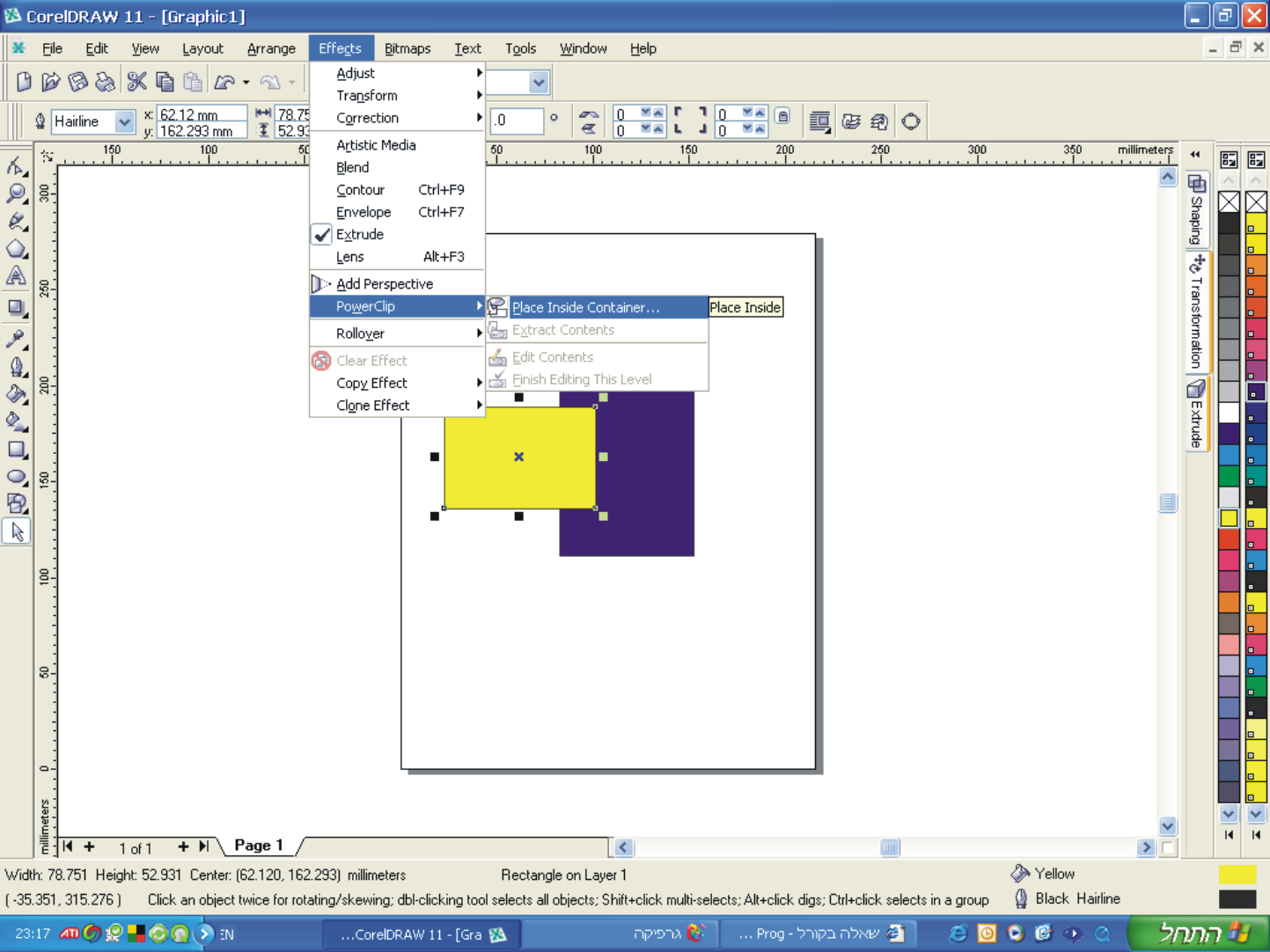Open the zoom level dropdown in toolbar

coord(539,83)
